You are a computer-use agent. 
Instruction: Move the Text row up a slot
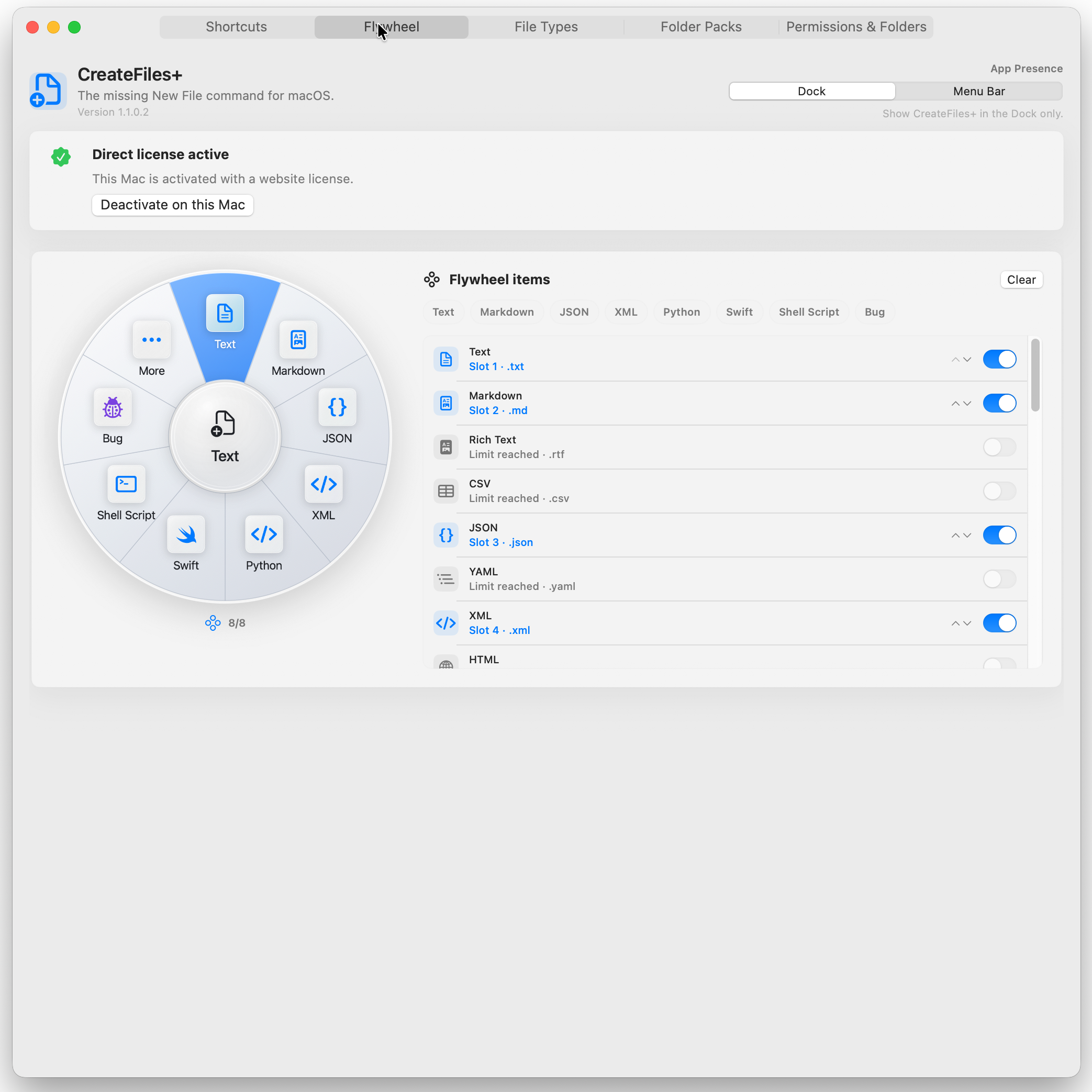[955, 360]
